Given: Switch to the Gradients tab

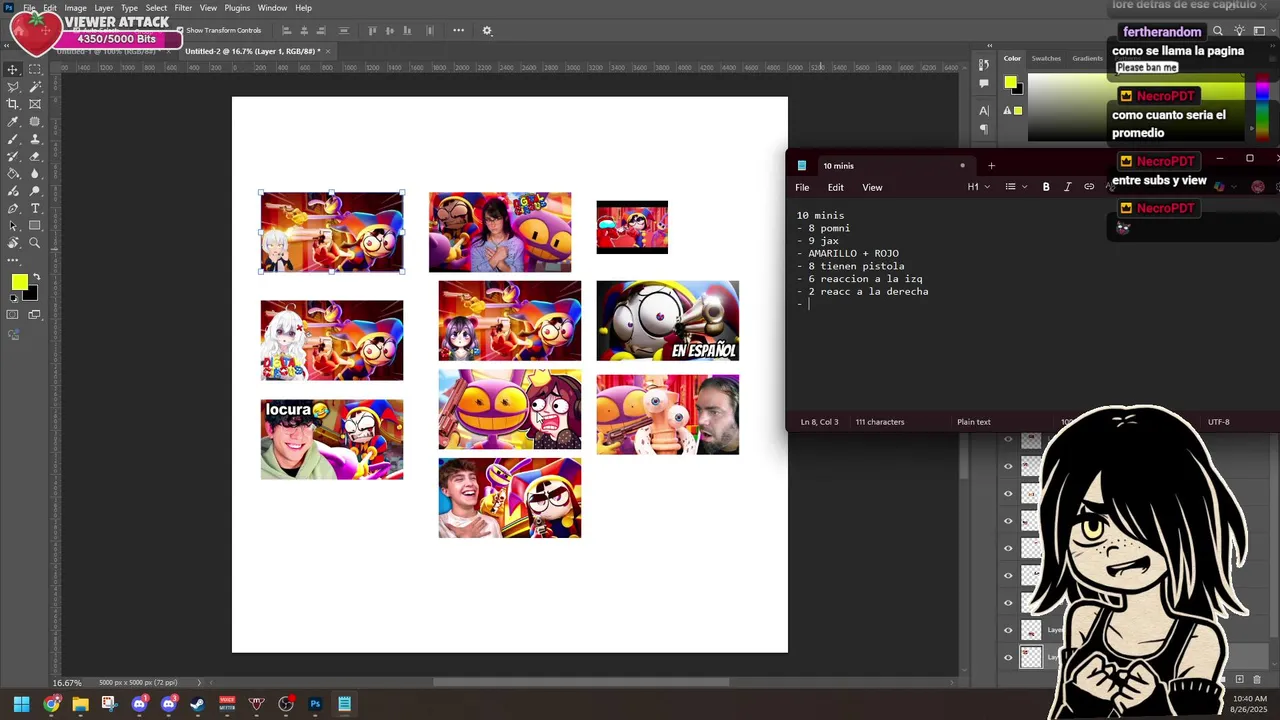Looking at the screenshot, I should 1087,58.
